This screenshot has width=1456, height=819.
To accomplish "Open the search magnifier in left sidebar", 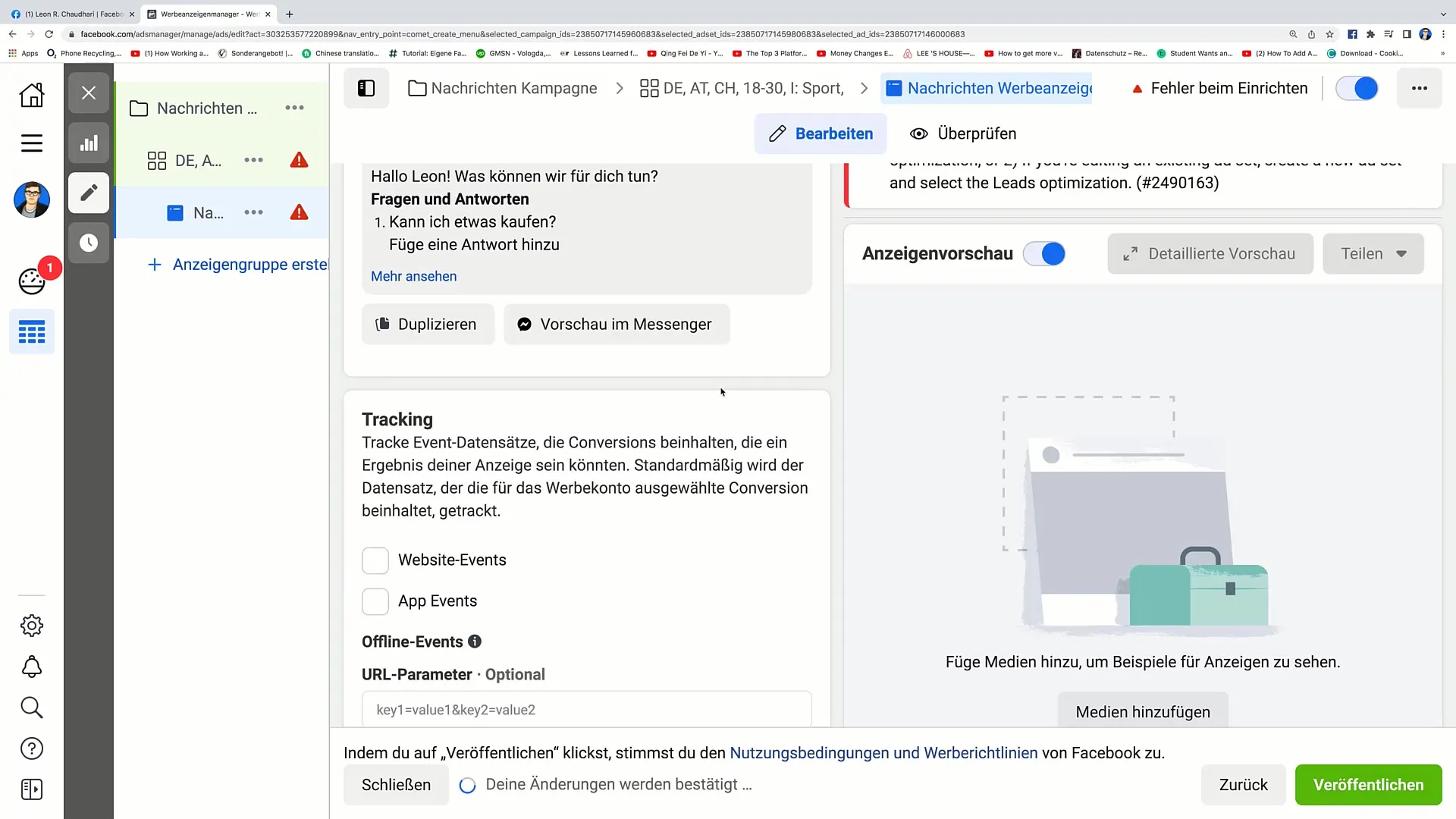I will coord(32,708).
